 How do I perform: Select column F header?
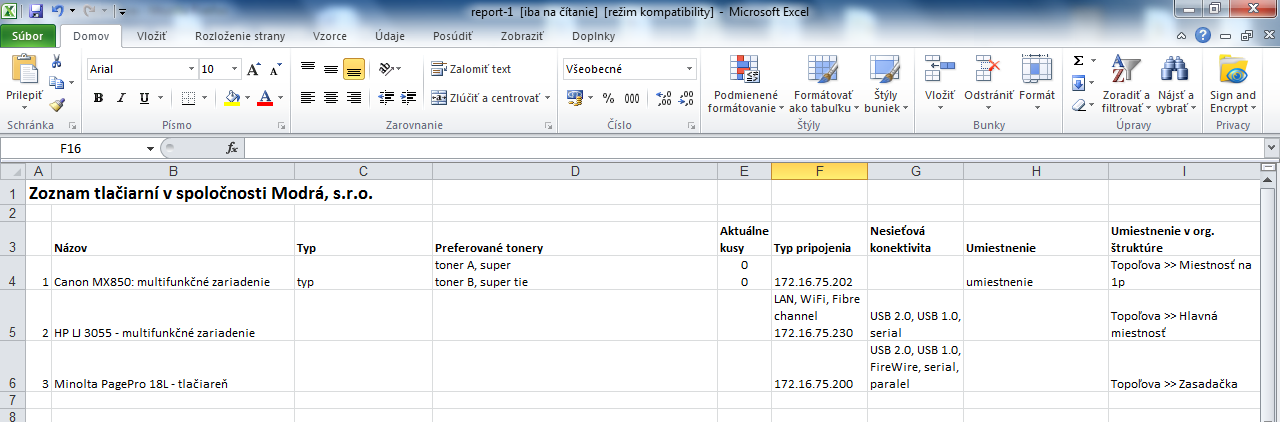click(819, 171)
